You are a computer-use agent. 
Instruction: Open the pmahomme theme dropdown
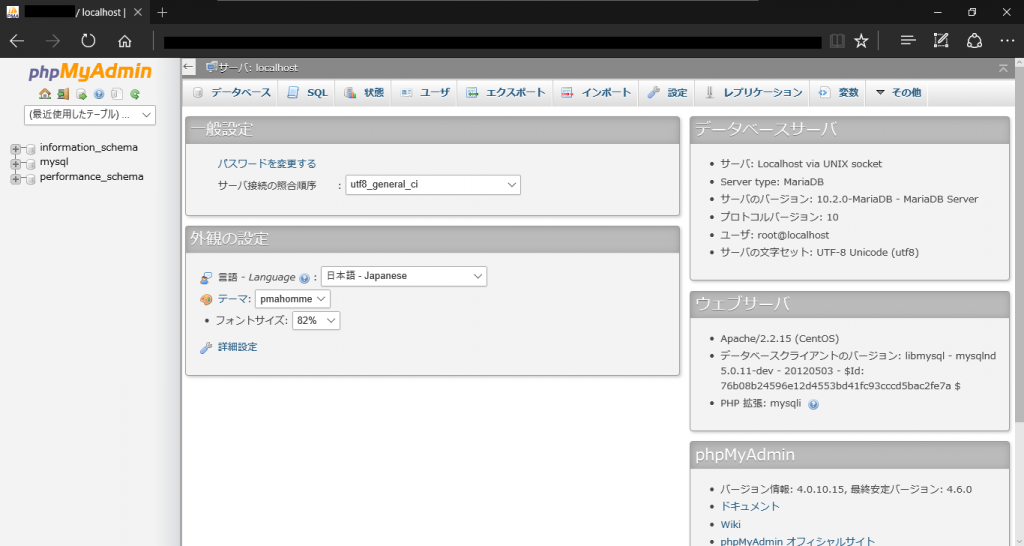293,299
